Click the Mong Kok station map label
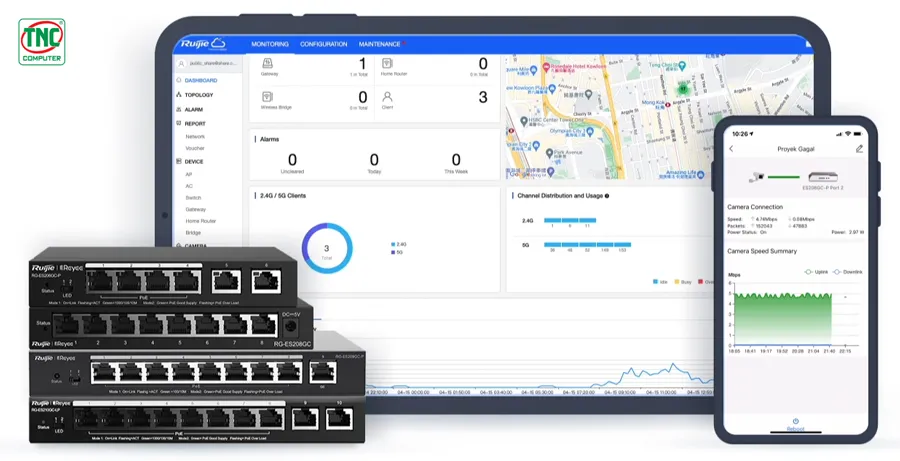This screenshot has height=461, width=900. pyautogui.click(x=652, y=103)
